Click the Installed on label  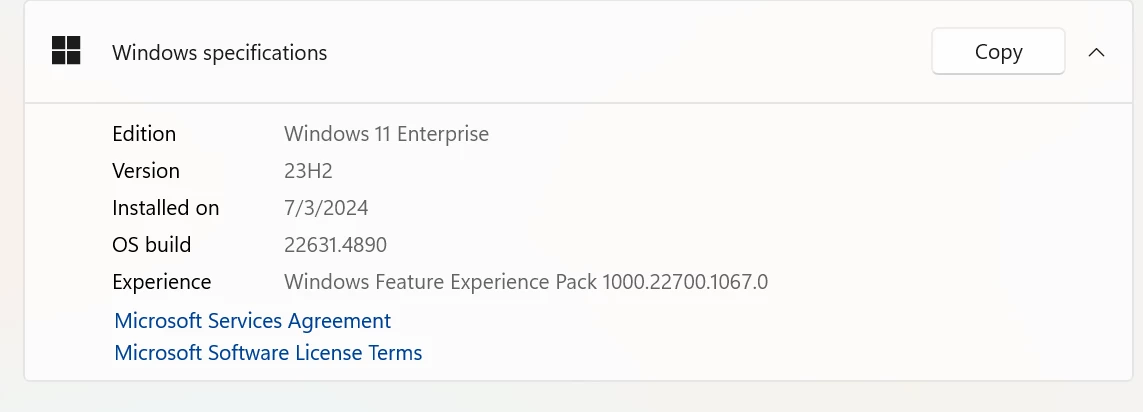(165, 208)
